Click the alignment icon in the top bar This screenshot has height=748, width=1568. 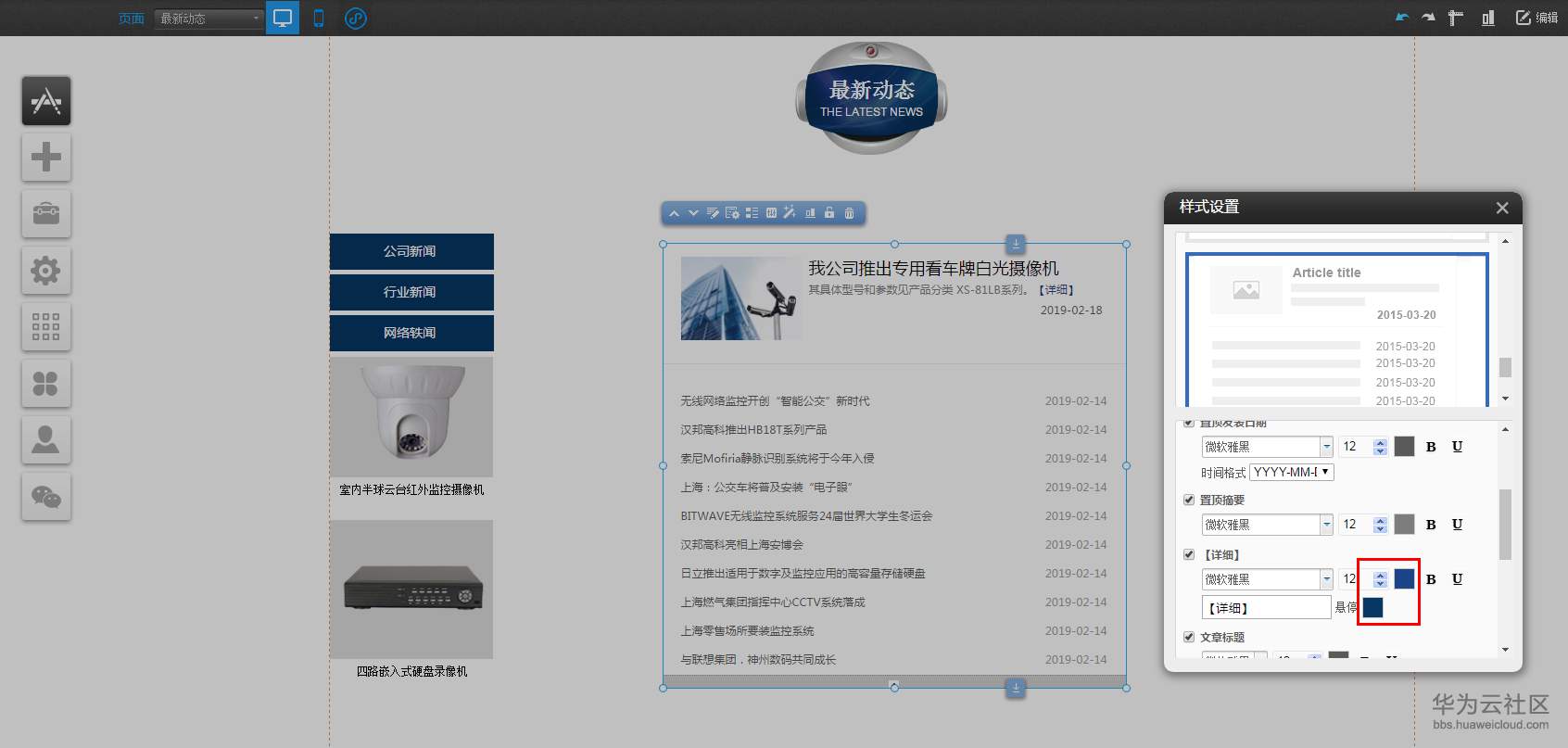click(1488, 18)
